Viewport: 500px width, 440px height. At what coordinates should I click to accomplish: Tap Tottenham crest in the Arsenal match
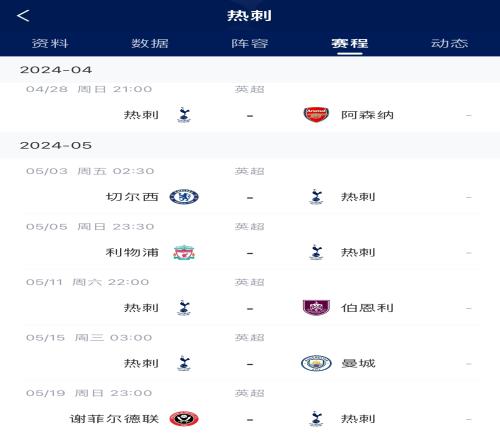tap(184, 115)
